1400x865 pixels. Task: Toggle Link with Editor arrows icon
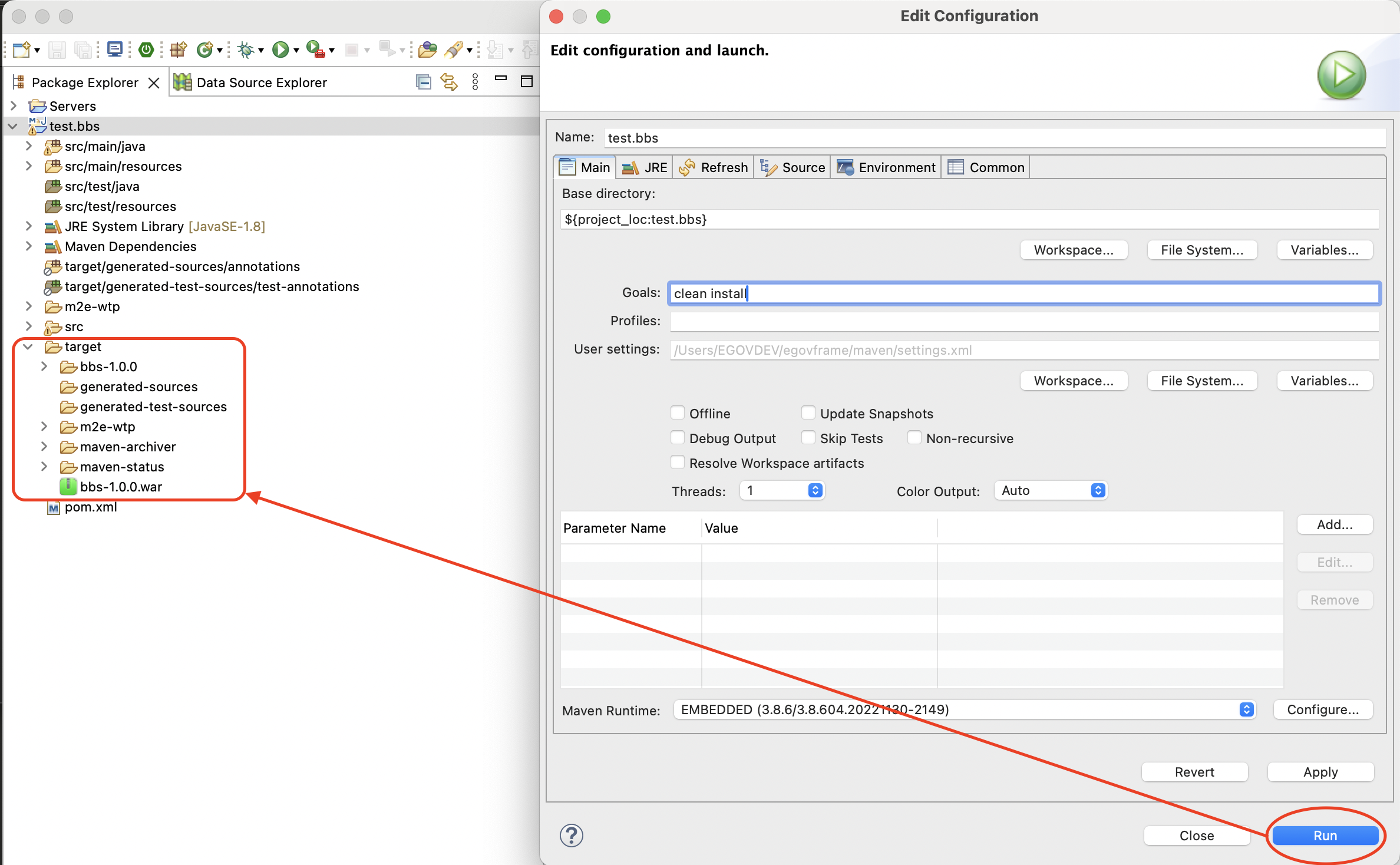click(x=449, y=82)
